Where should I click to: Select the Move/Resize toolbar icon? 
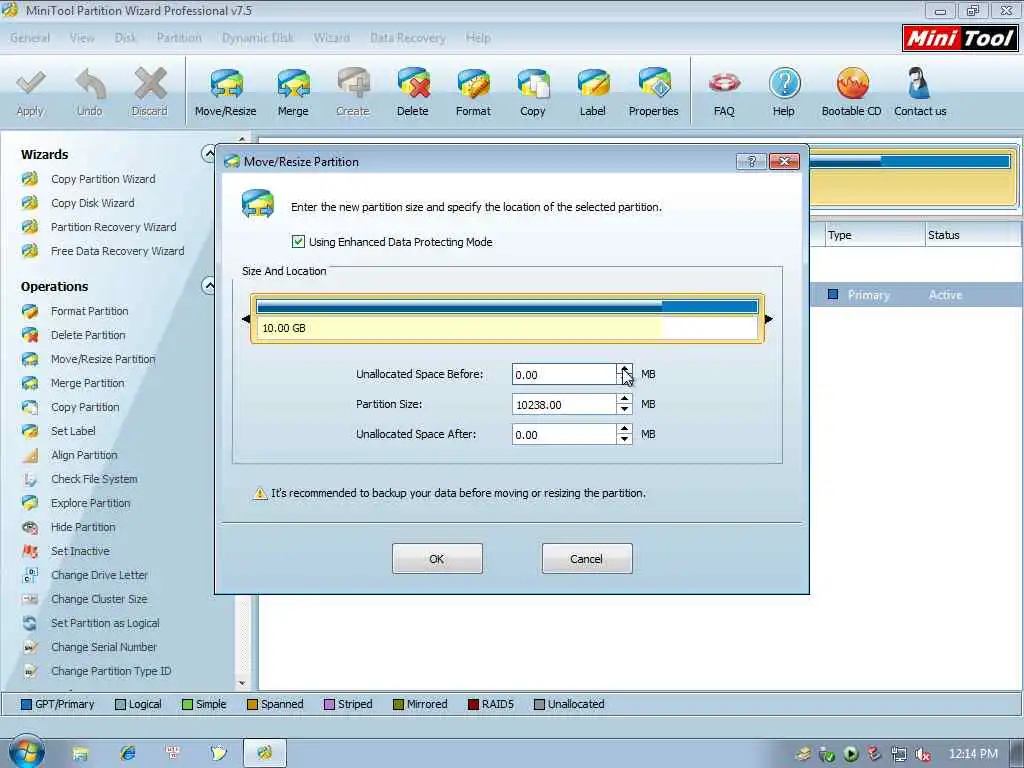pyautogui.click(x=225, y=93)
